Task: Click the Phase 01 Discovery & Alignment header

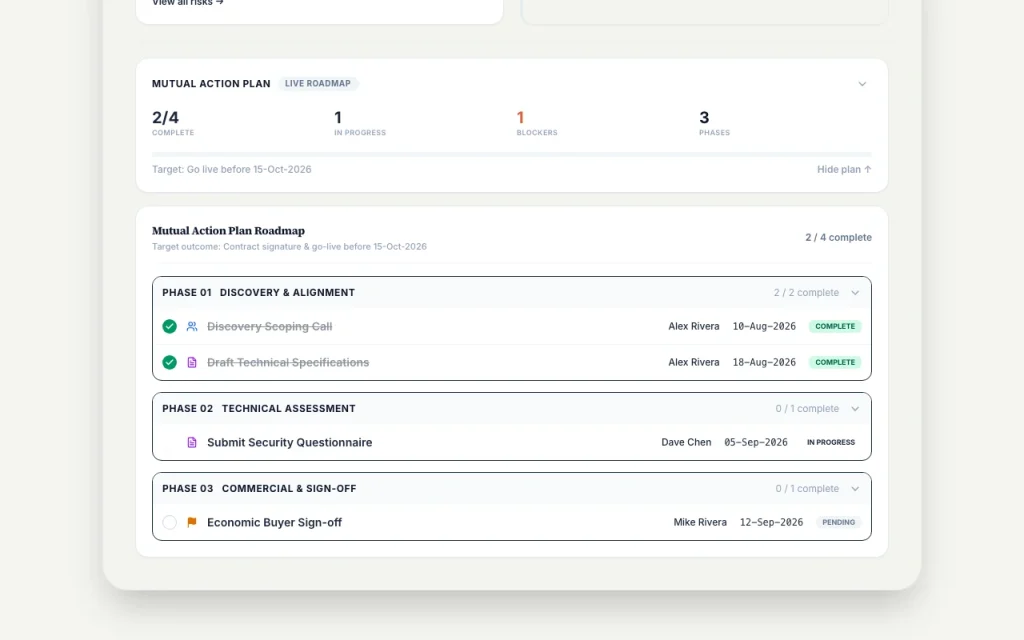Action: (x=511, y=293)
